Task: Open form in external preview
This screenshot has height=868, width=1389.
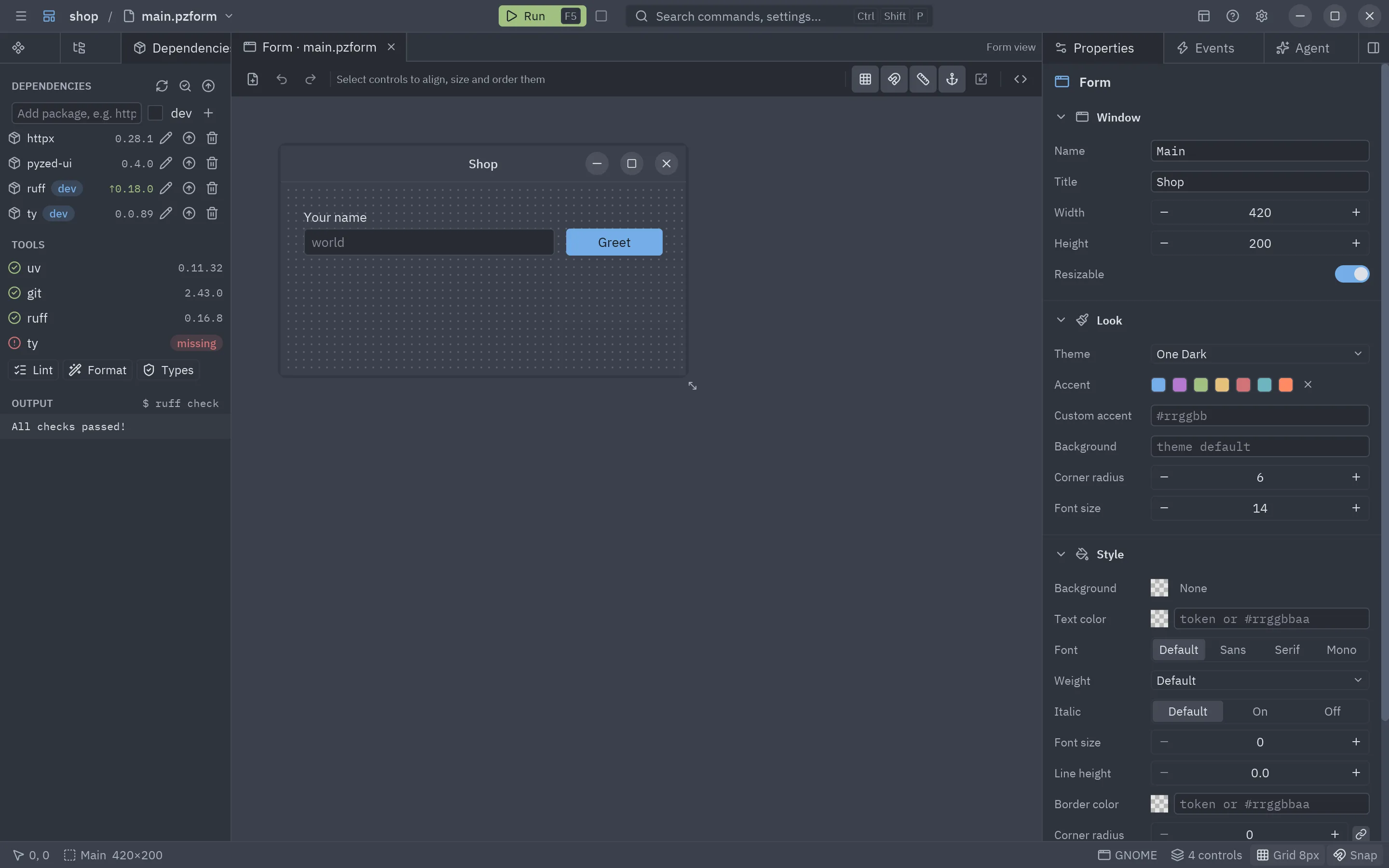Action: point(981,79)
